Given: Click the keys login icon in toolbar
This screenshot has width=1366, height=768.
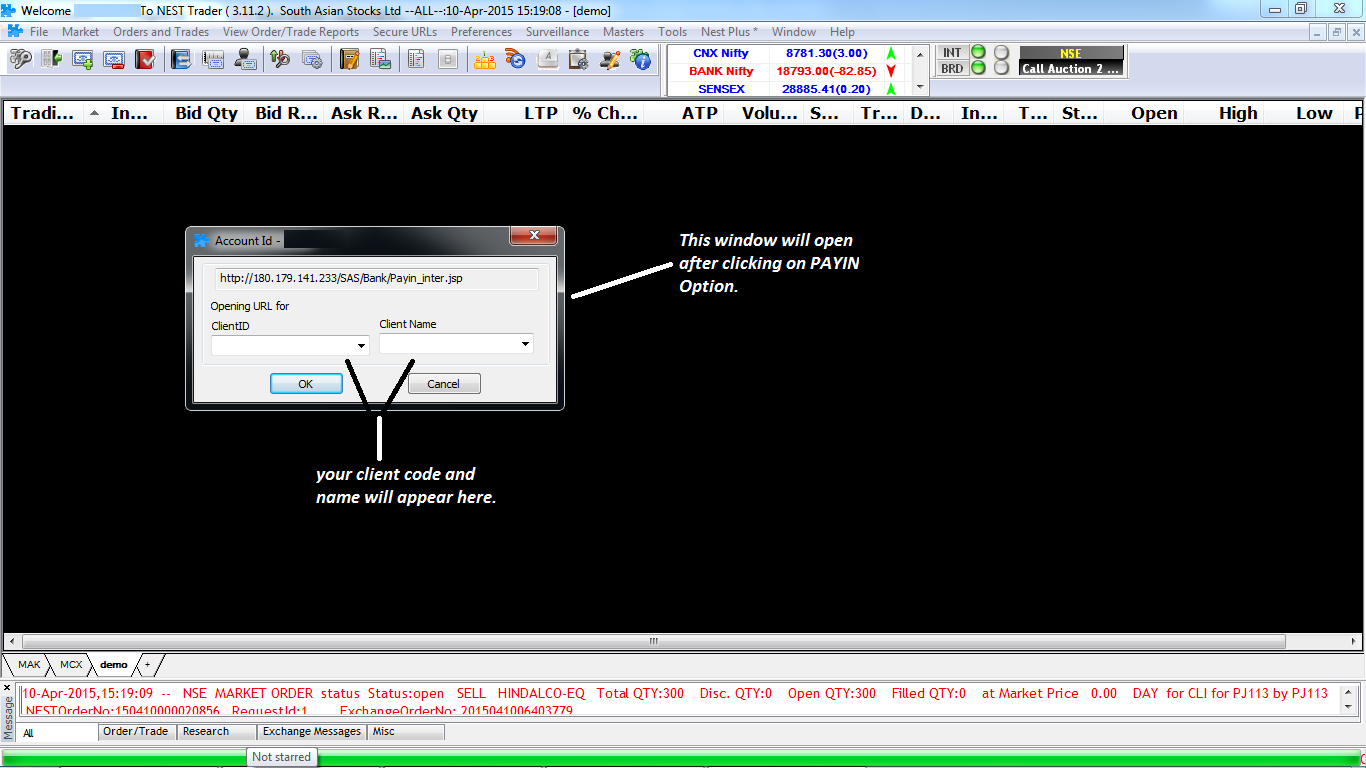Looking at the screenshot, I should (20, 60).
